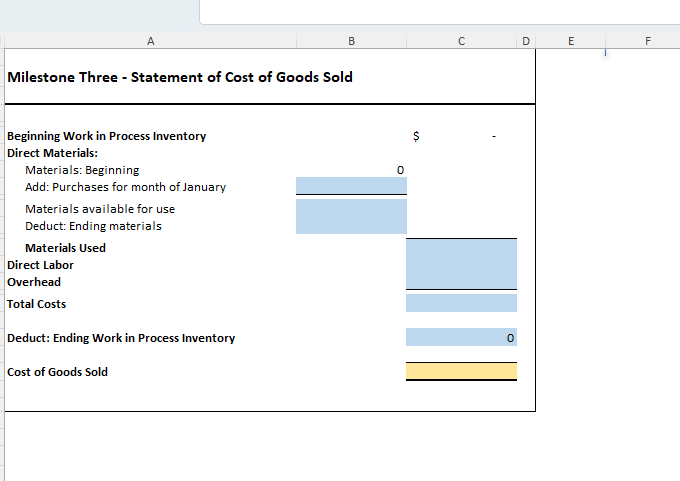Select 'Materials Used' label cell

pyautogui.click(x=65, y=248)
